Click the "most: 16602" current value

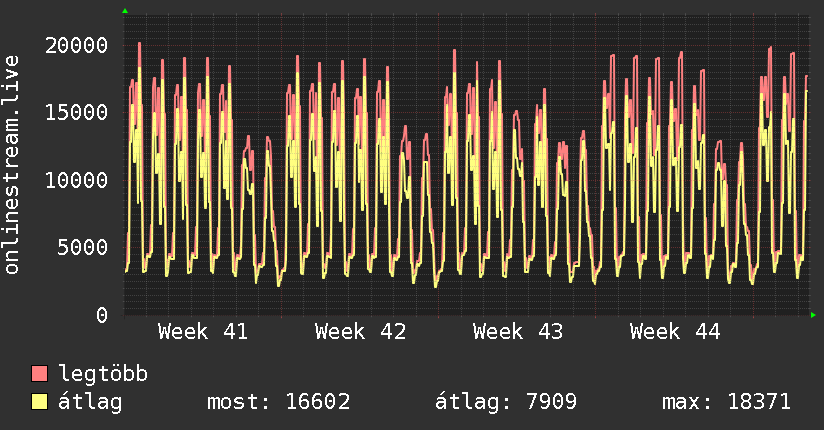tap(278, 402)
